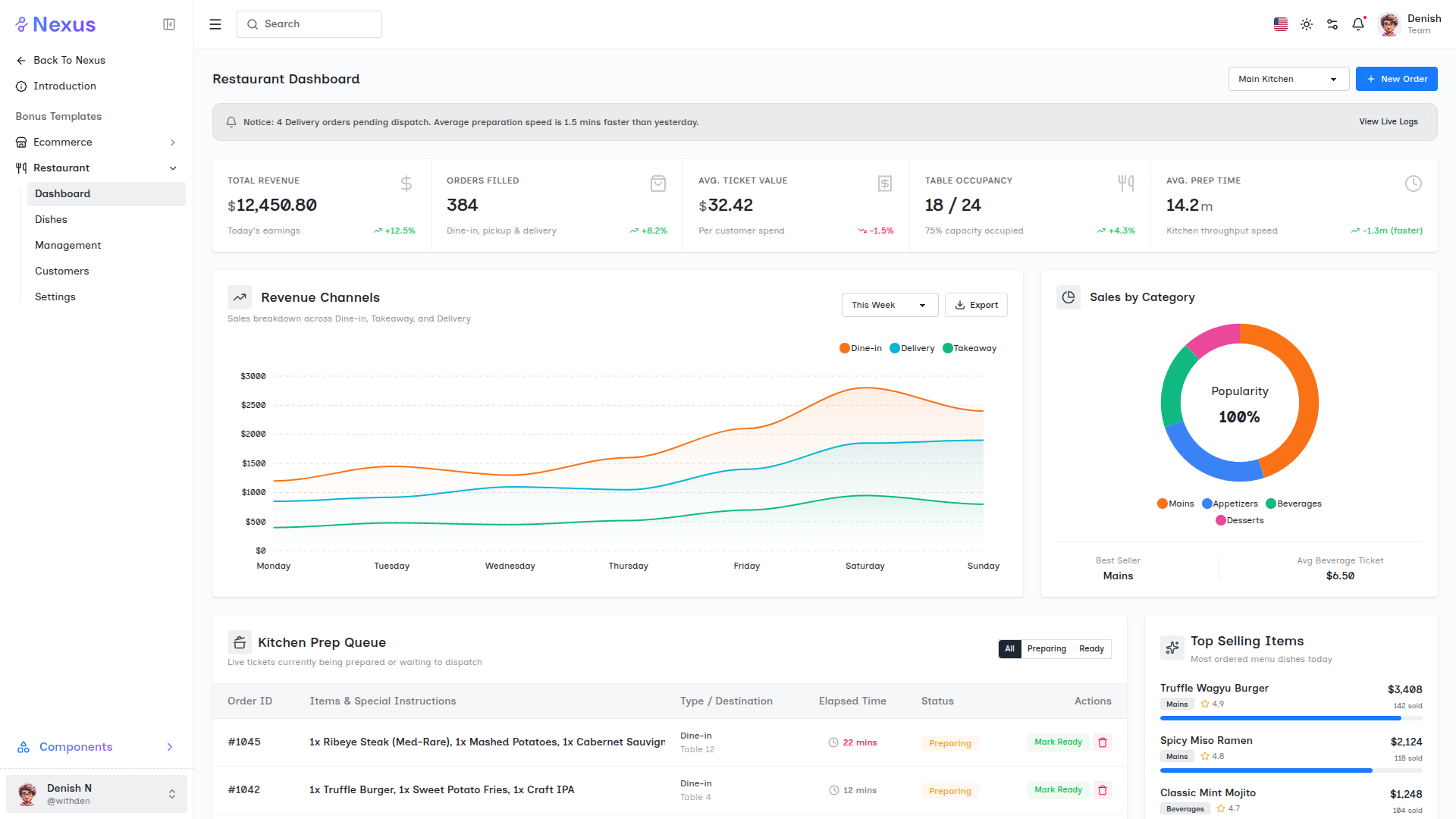Click the hamburger menu icon

215,24
